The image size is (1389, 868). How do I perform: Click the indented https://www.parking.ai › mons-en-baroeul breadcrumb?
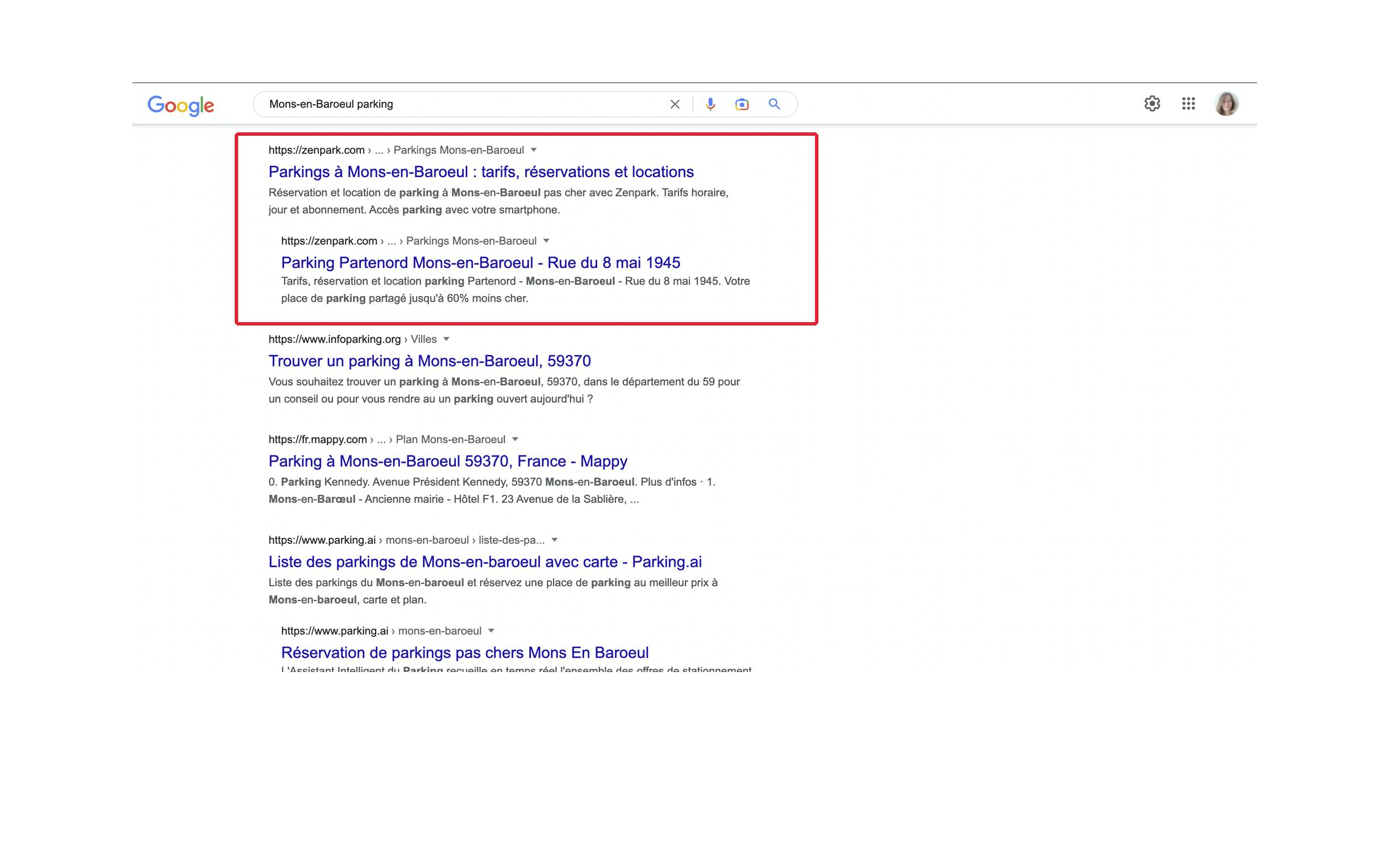coord(381,631)
